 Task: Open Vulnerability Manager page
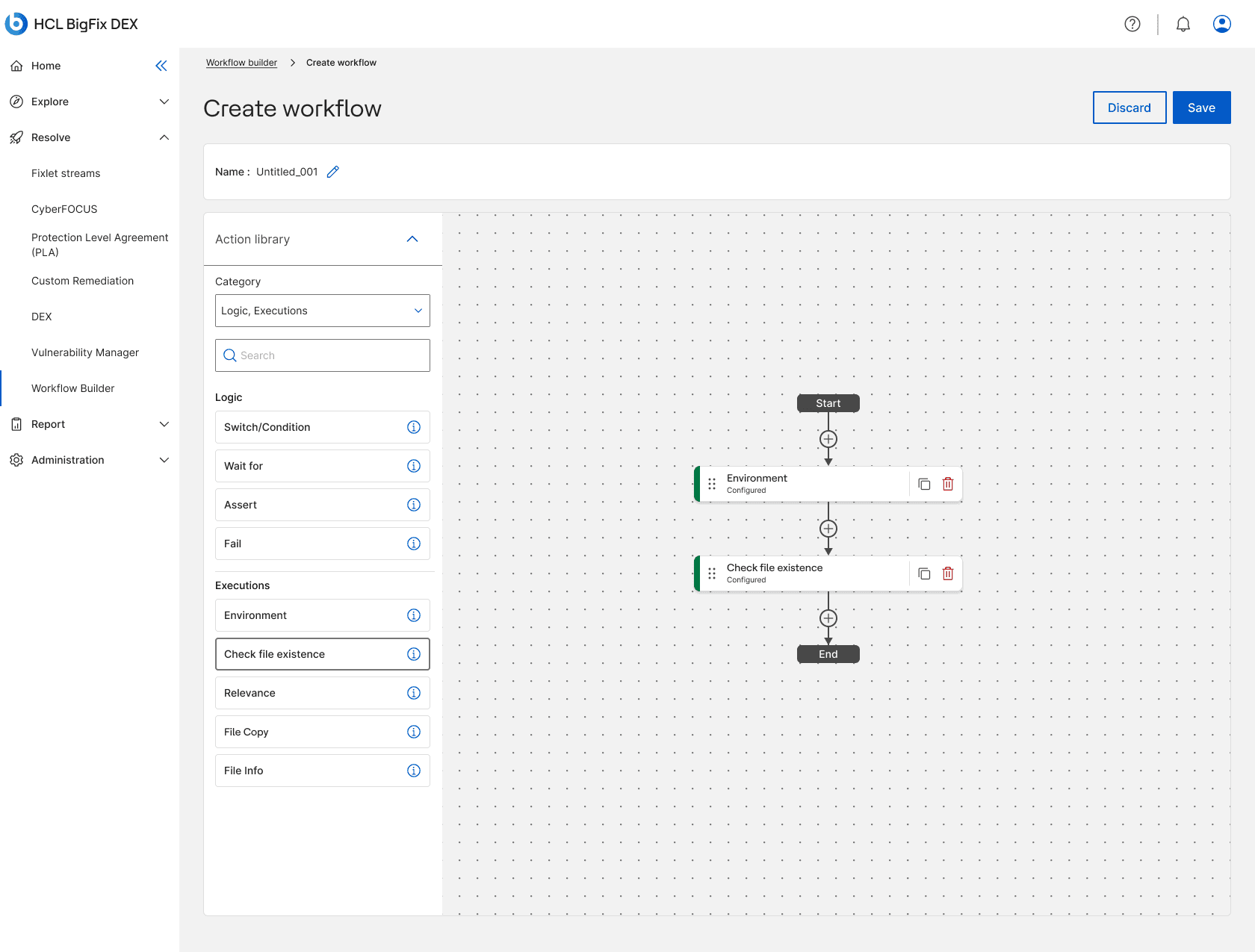pos(85,352)
